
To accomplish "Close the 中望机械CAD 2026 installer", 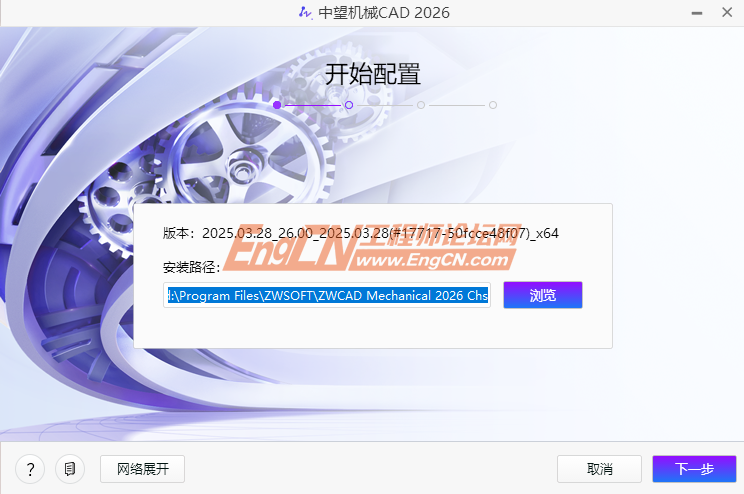I will pyautogui.click(x=727, y=12).
